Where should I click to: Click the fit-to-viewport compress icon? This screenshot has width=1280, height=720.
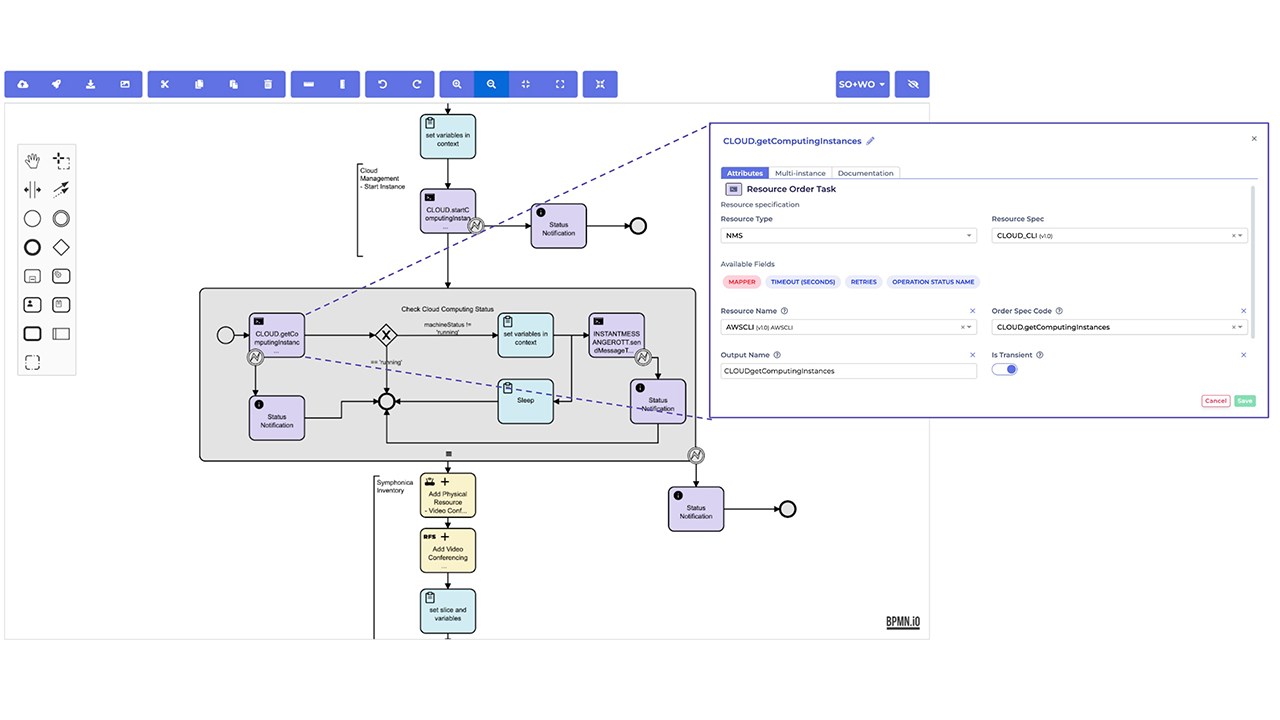pyautogui.click(x=526, y=84)
